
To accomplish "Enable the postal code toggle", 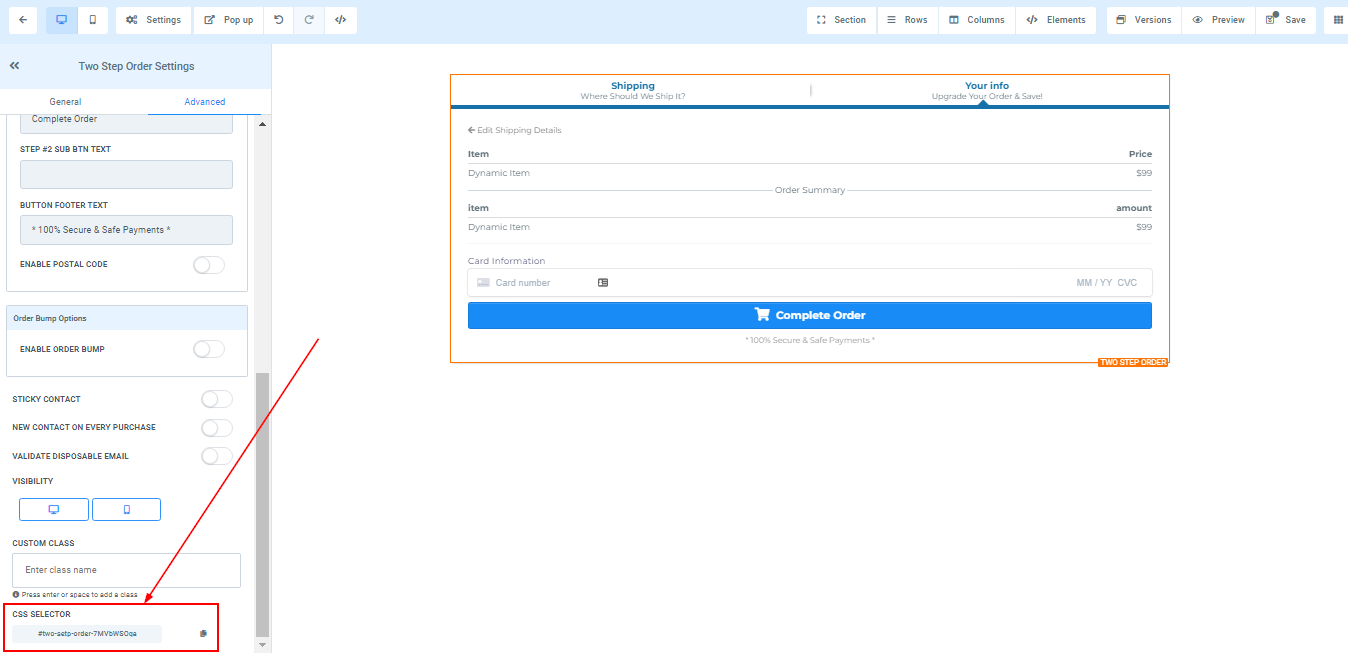I will tap(208, 265).
